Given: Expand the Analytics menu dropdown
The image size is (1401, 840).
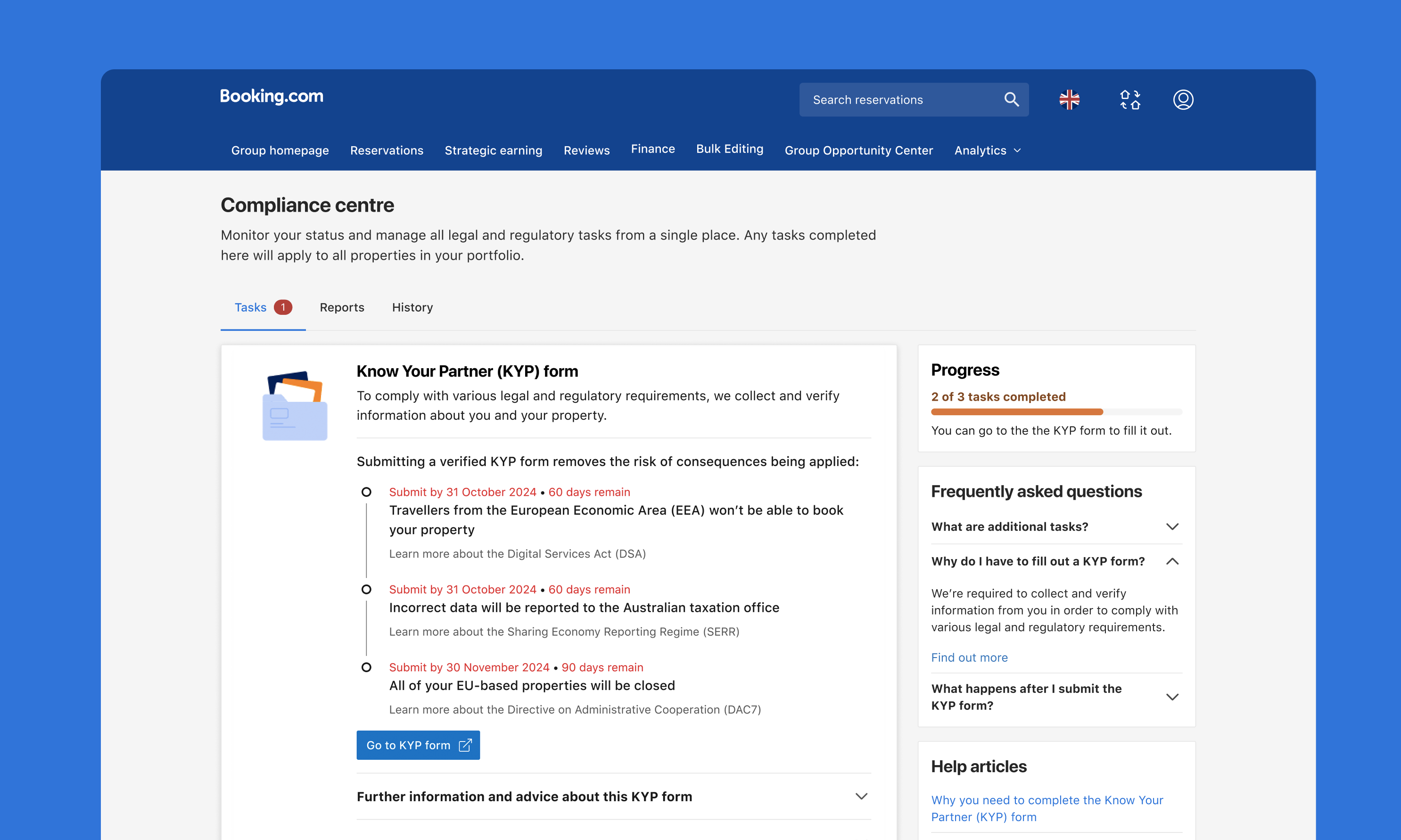Looking at the screenshot, I should (987, 150).
